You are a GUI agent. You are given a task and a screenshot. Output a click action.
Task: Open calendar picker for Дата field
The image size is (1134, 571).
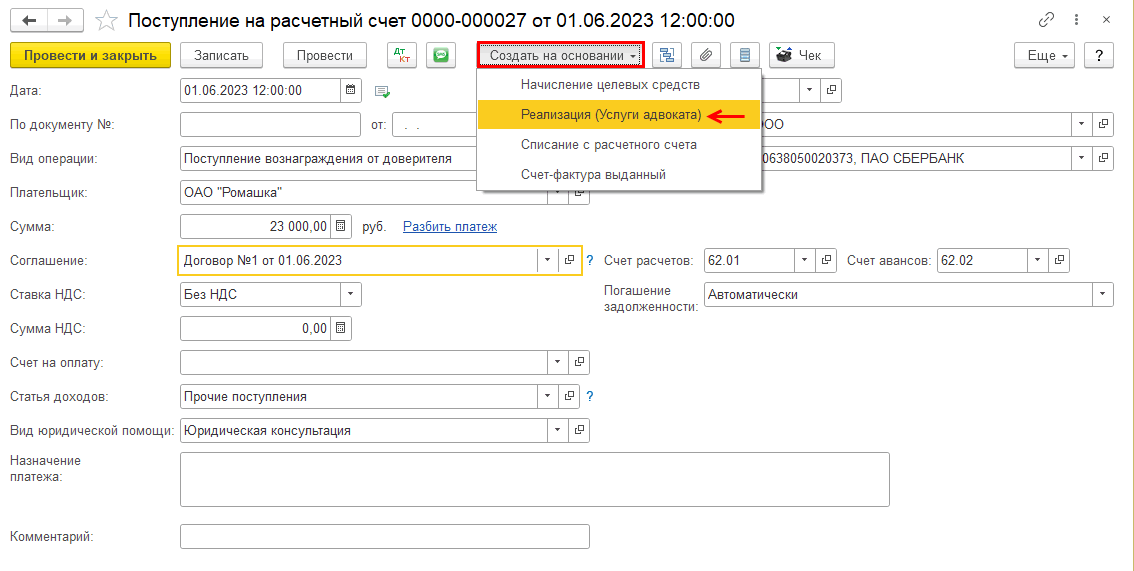[x=350, y=90]
